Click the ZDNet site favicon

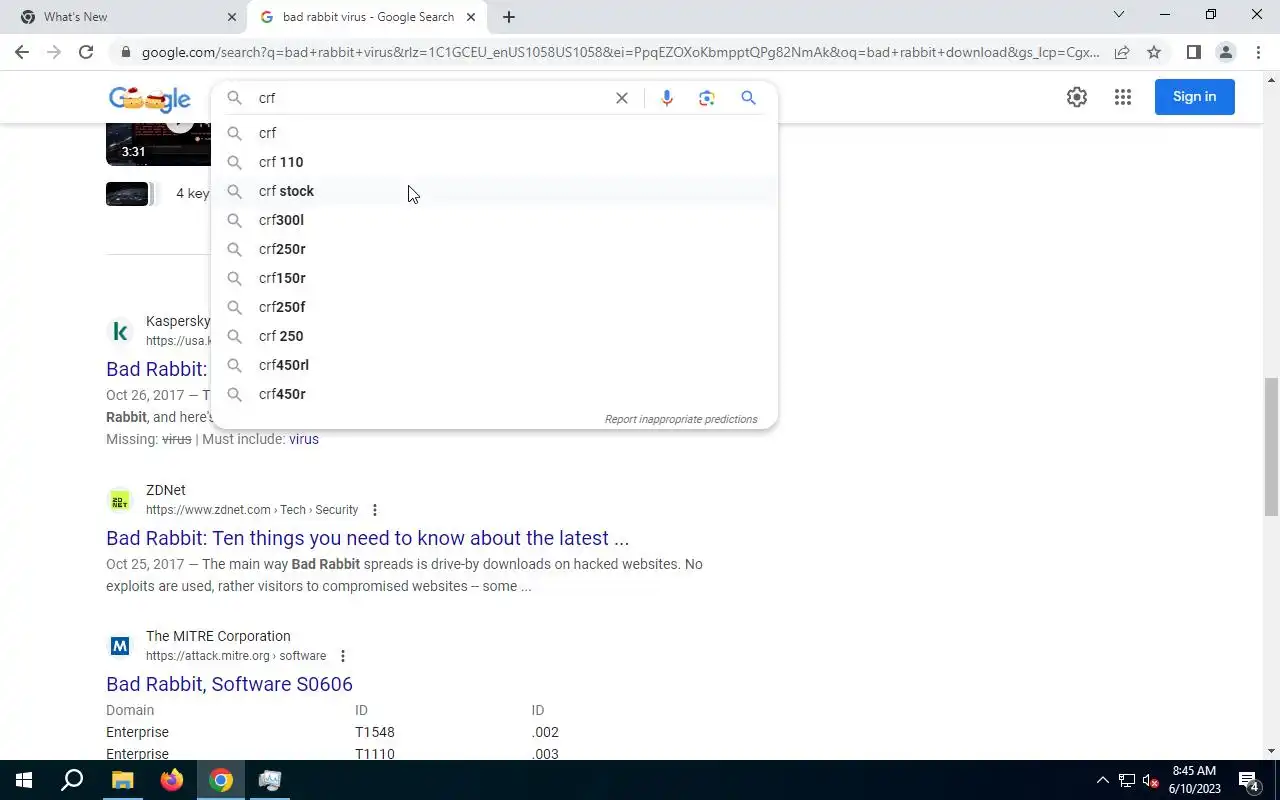pos(120,500)
